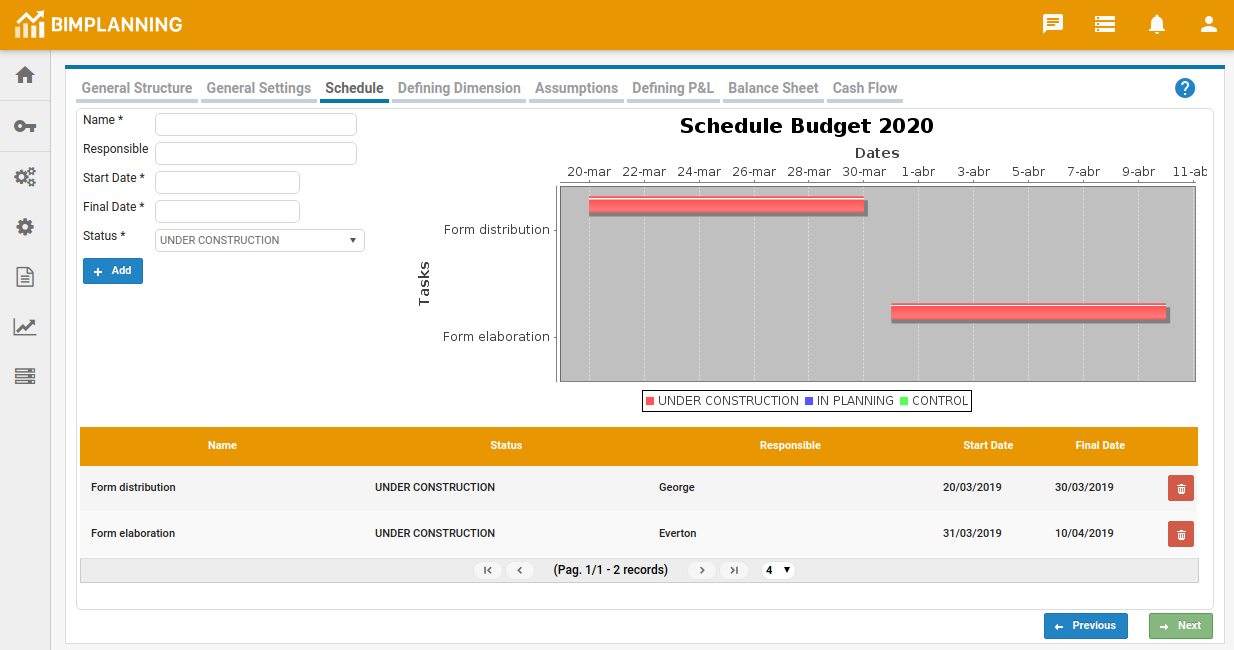This screenshot has height=650, width=1234.
Task: Click the UNDER CONSTRUCTION red legend swatch
Action: 650,401
